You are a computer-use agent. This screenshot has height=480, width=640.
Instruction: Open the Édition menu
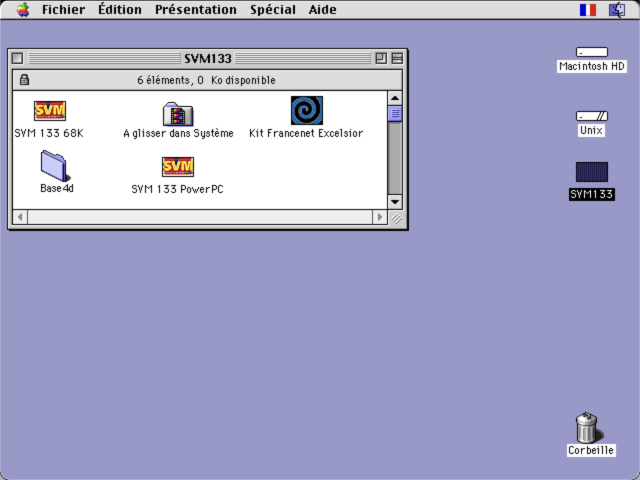[x=120, y=9]
